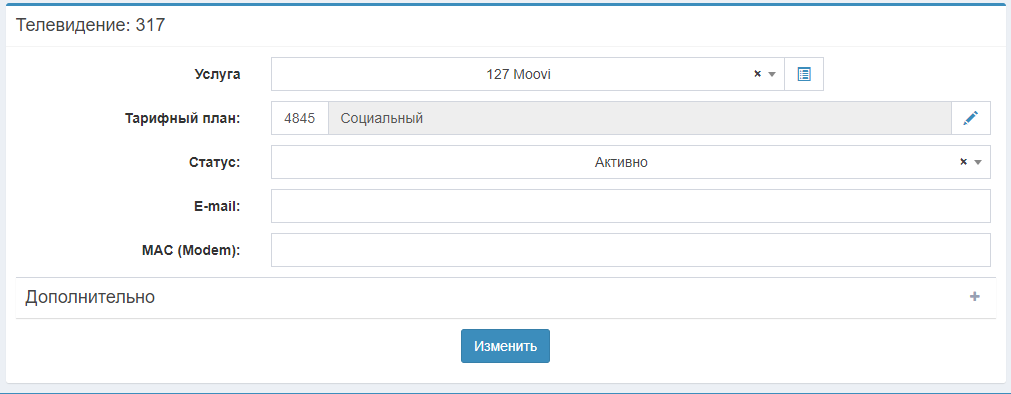Select the Активно status combo box
Screen dimensions: 1011x394
tap(631, 162)
